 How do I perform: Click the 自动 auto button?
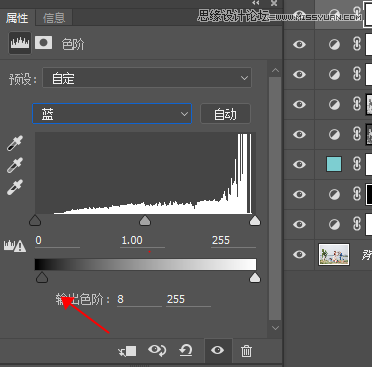225,114
